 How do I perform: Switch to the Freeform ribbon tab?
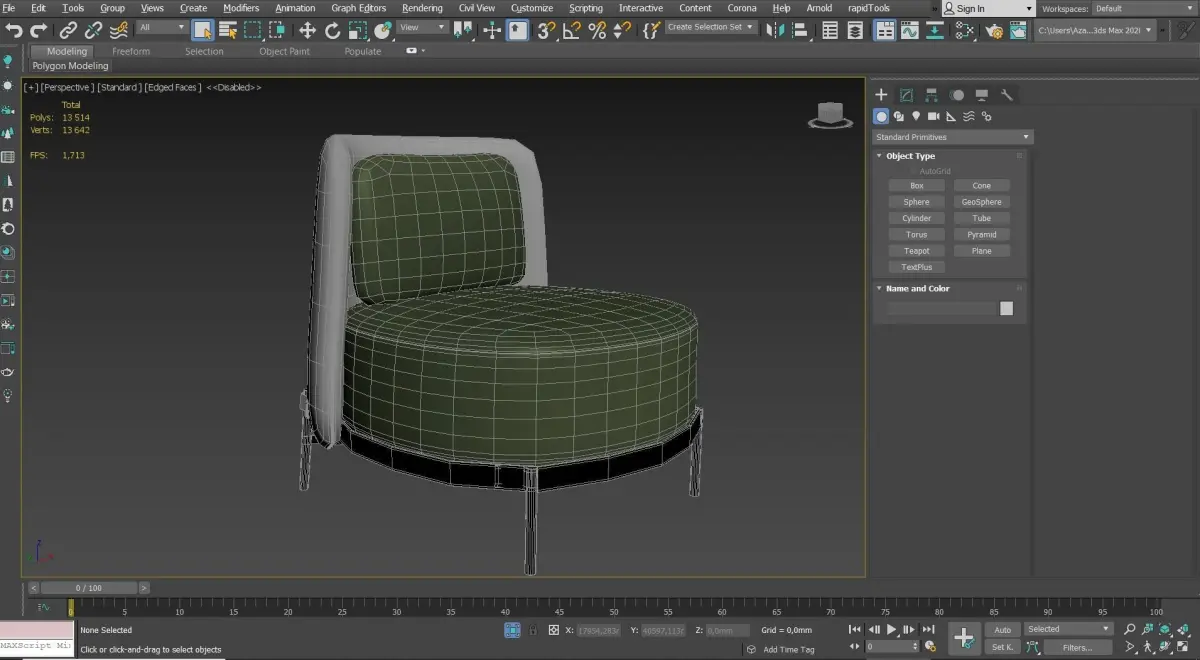[131, 51]
